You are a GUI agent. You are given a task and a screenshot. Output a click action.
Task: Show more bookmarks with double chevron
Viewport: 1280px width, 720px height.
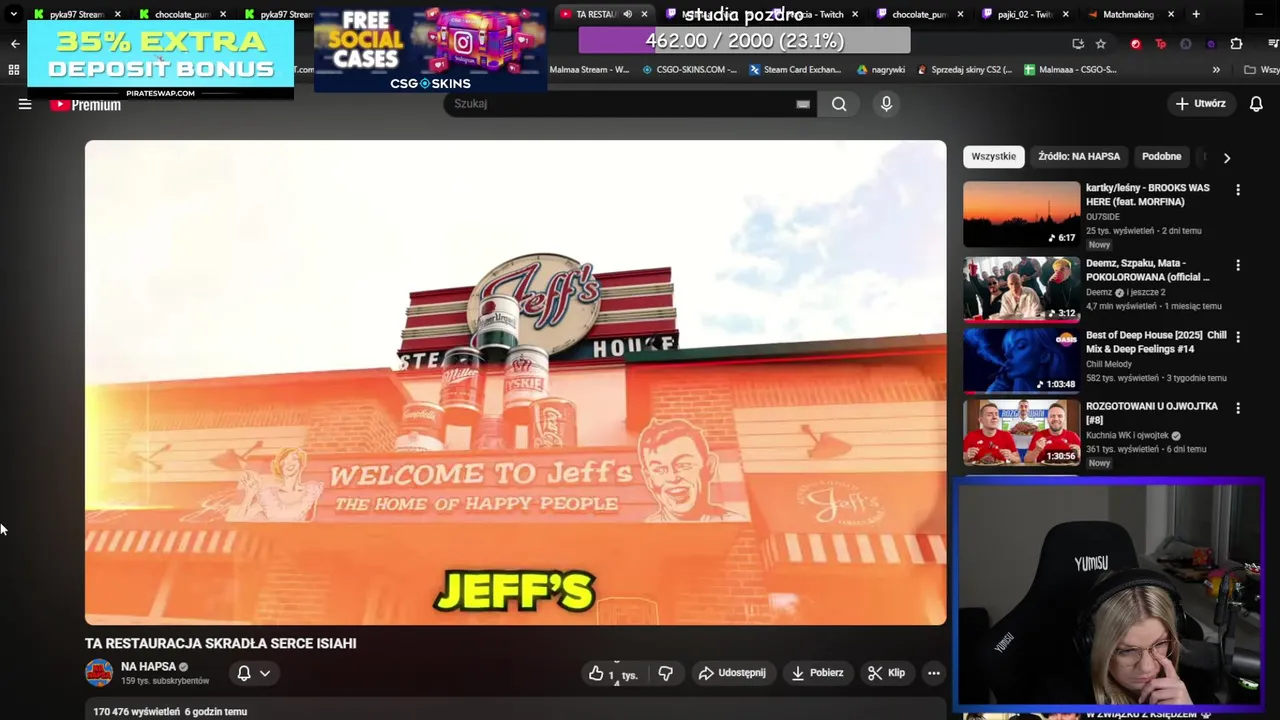1216,70
